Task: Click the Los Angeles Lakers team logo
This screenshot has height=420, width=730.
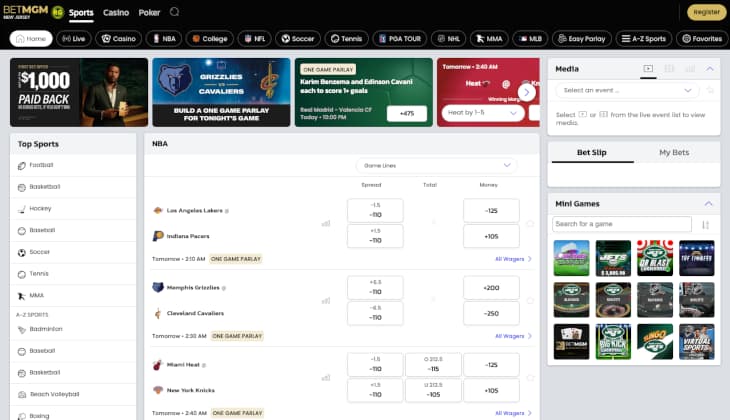Action: pos(158,210)
